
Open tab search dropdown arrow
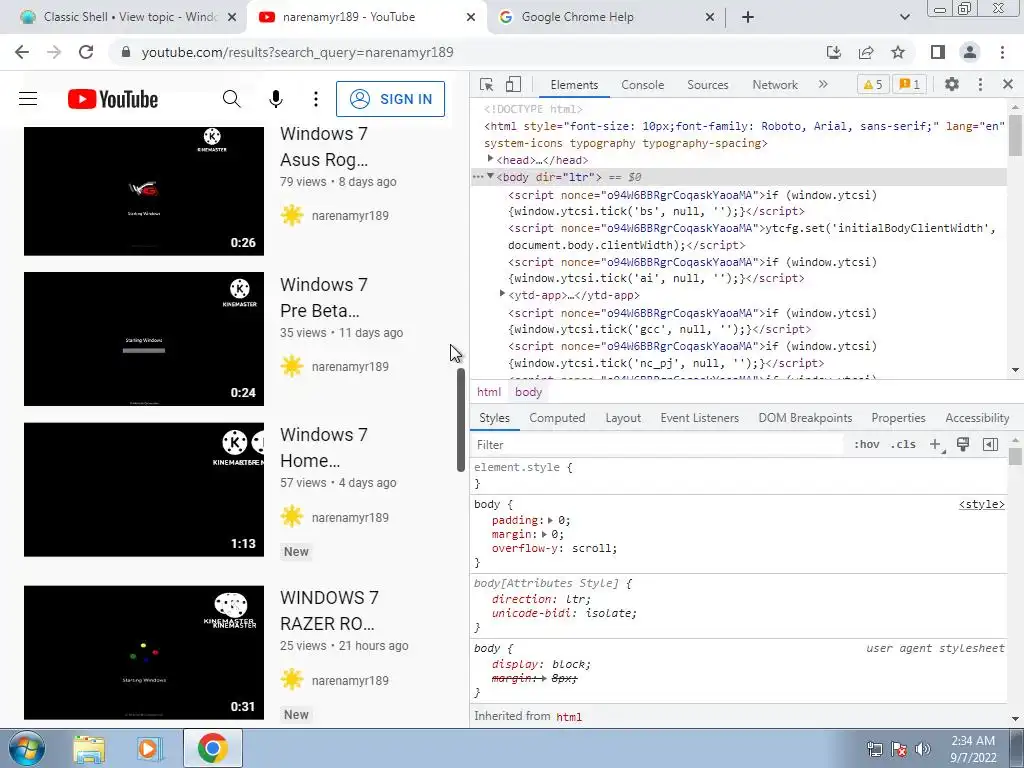pos(904,17)
